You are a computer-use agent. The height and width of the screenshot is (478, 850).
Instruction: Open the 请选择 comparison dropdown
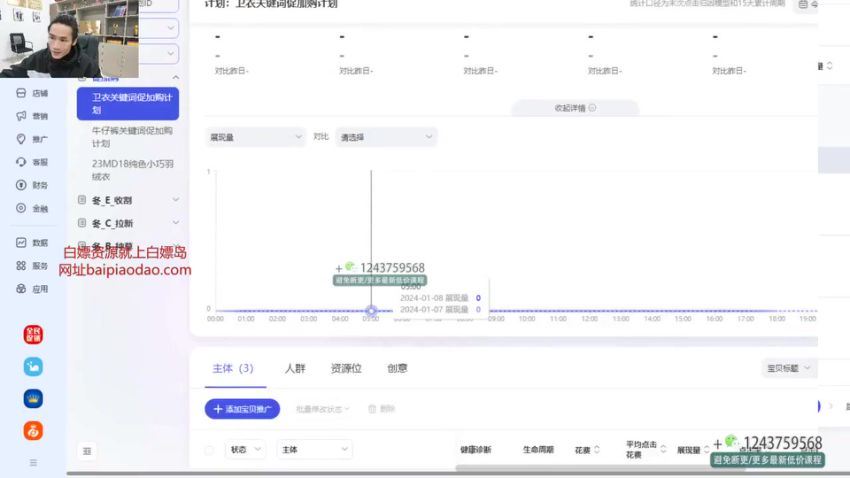point(386,137)
